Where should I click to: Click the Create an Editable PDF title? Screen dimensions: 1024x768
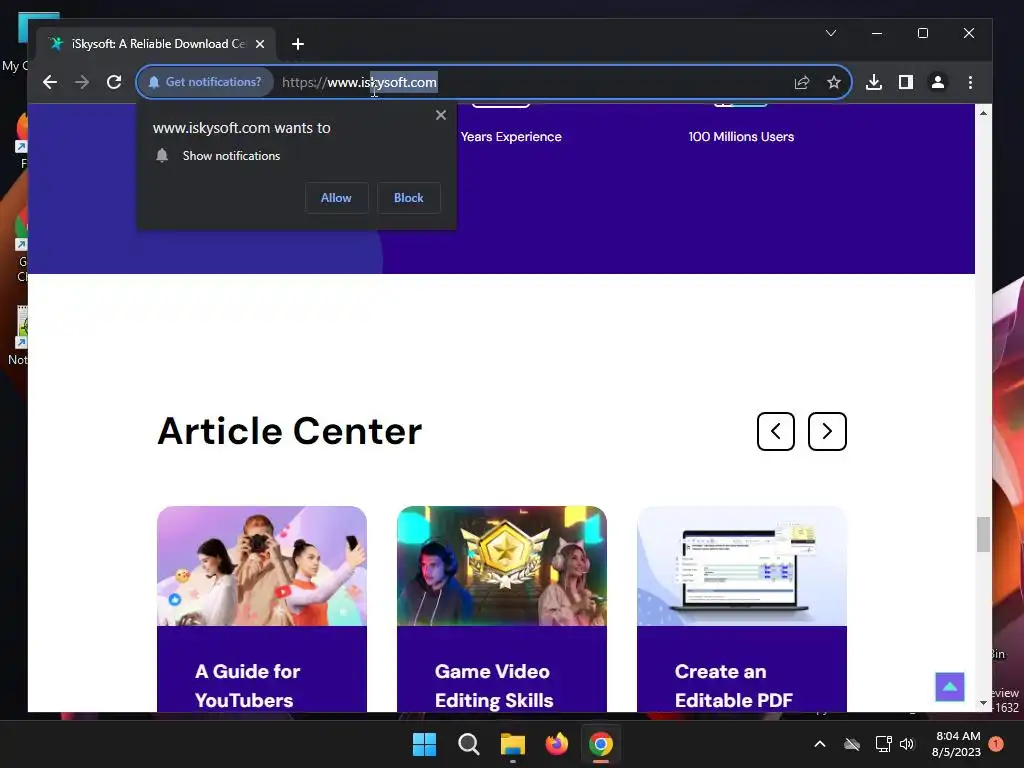pos(733,686)
